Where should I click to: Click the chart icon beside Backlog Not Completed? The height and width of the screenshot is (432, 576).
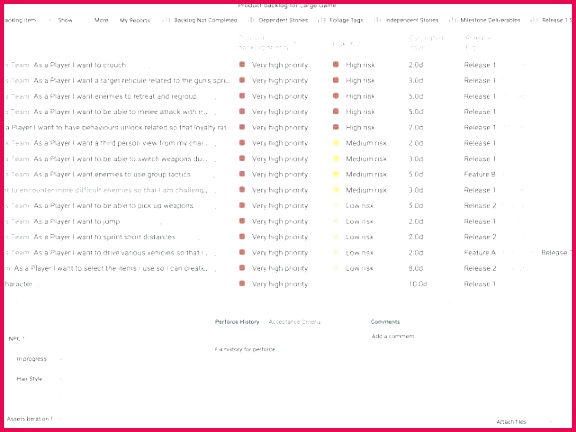point(166,20)
